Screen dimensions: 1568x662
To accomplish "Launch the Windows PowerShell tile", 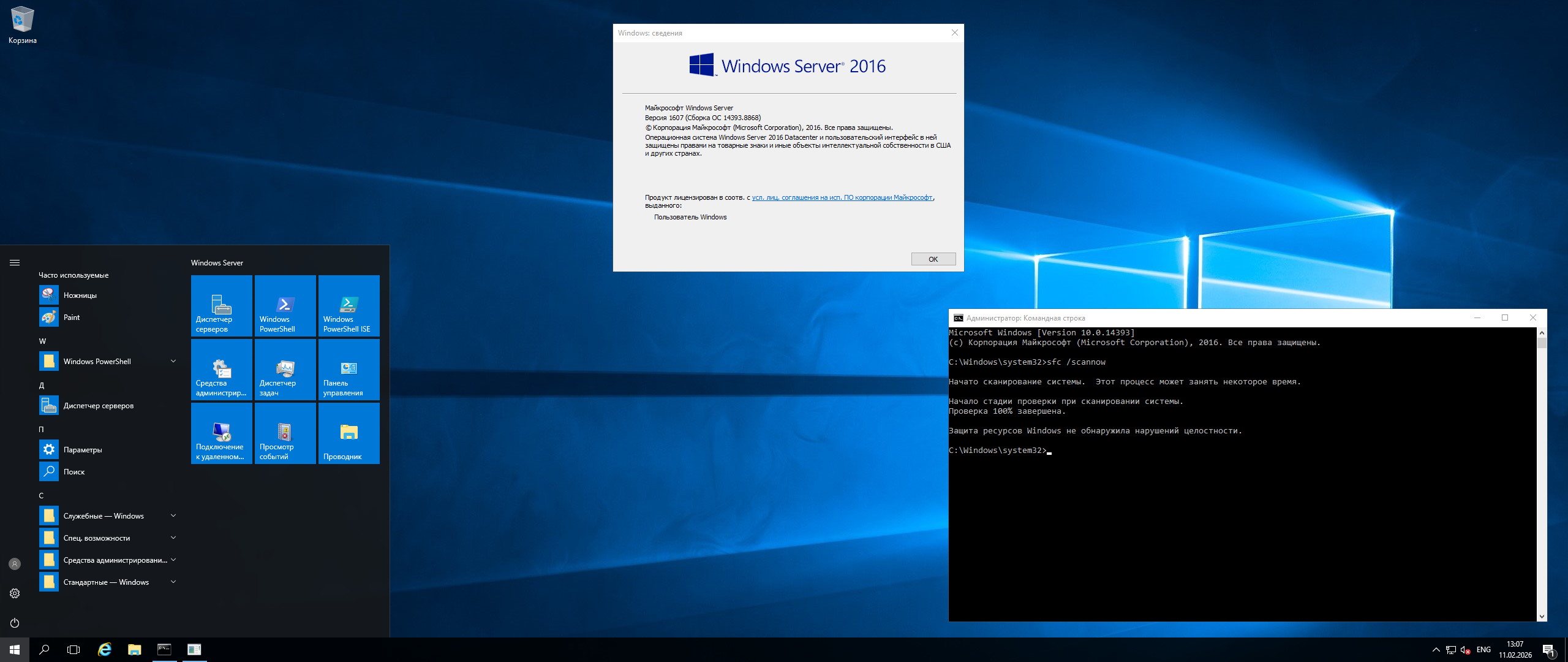I will click(285, 305).
